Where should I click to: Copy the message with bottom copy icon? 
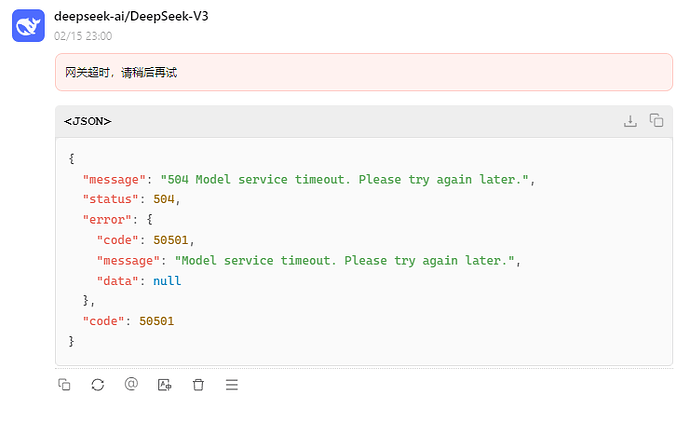[x=64, y=385]
